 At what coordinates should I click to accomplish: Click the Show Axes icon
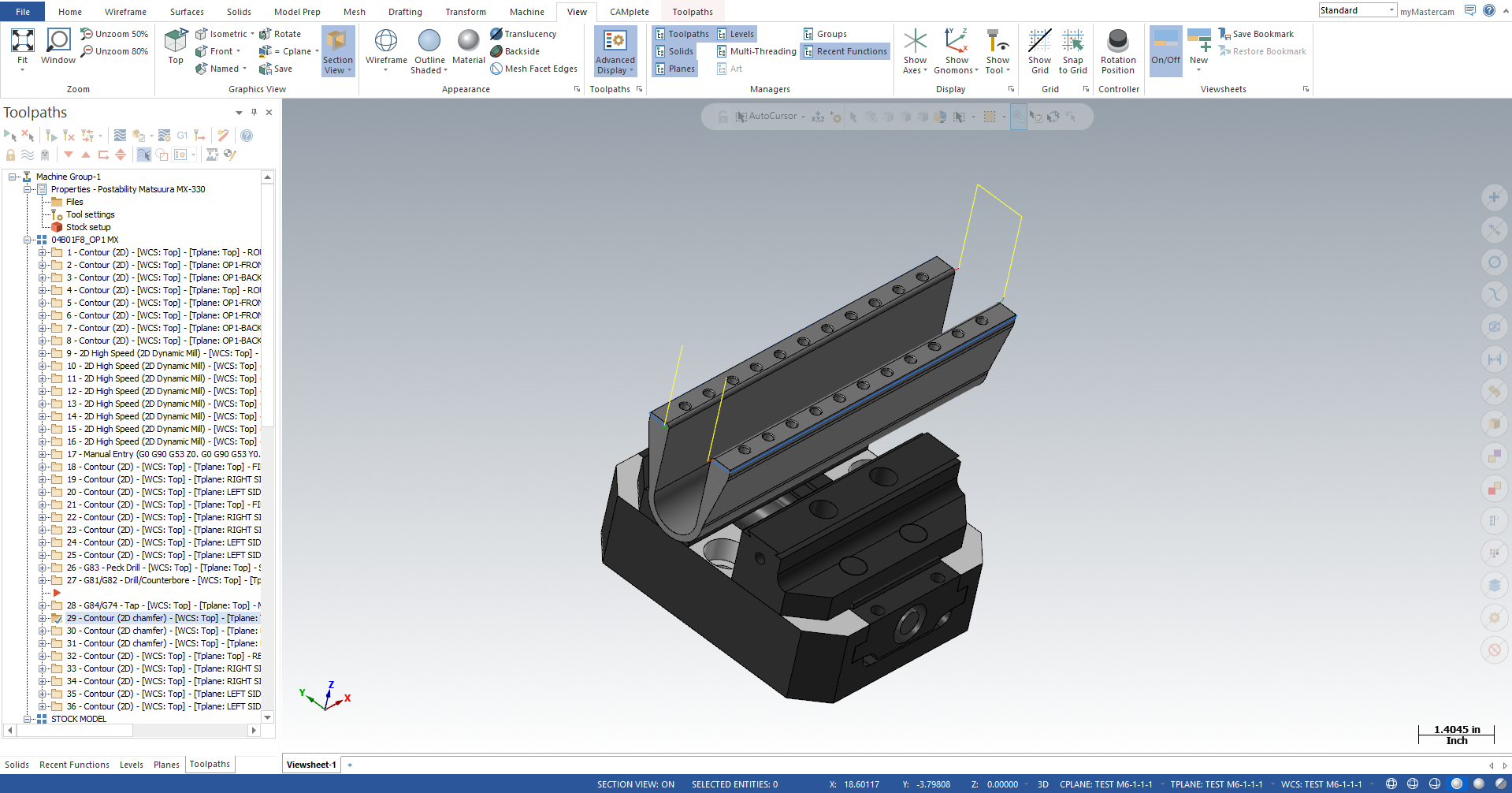point(915,41)
